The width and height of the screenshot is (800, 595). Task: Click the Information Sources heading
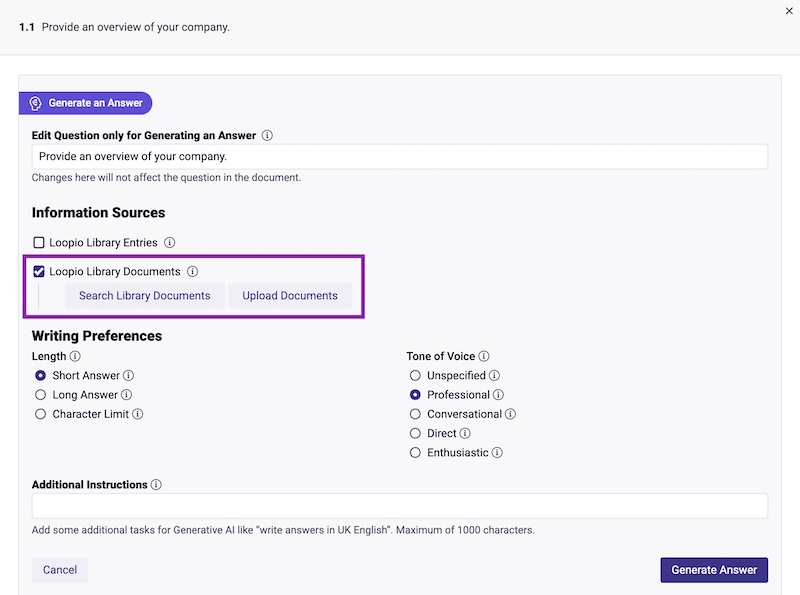click(x=98, y=213)
